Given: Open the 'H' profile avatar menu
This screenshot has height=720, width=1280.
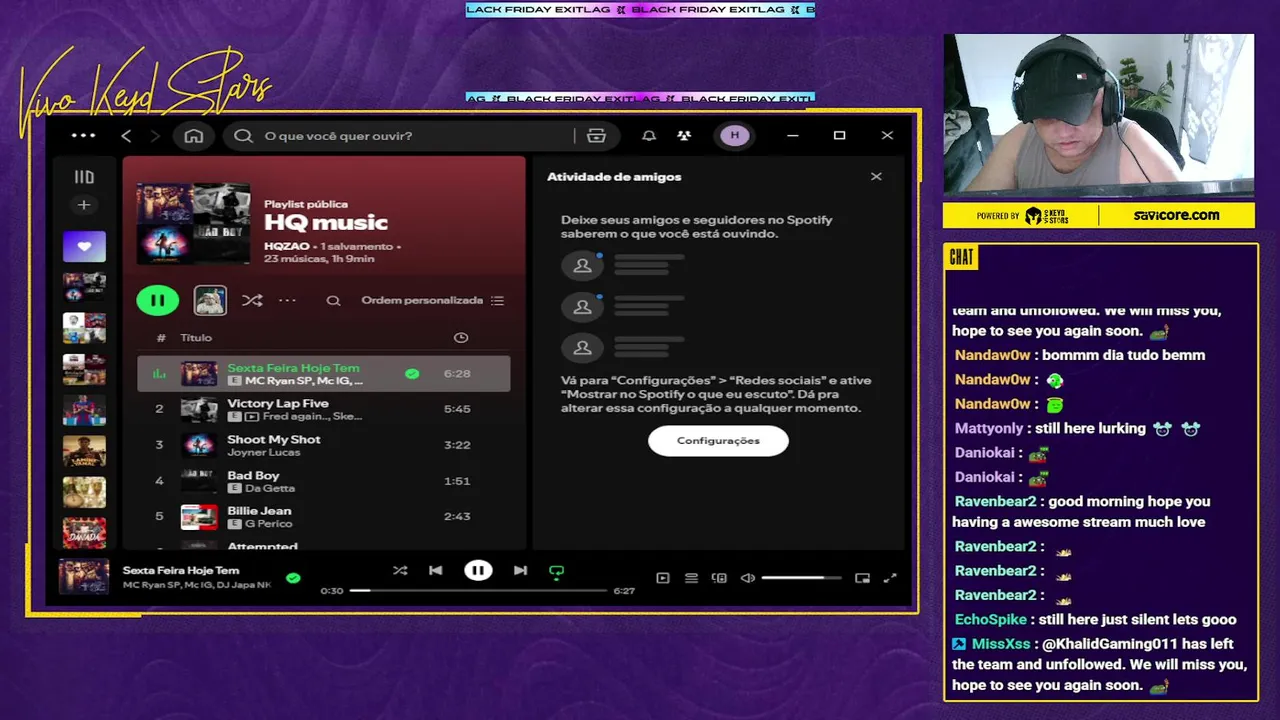Looking at the screenshot, I should click(735, 136).
